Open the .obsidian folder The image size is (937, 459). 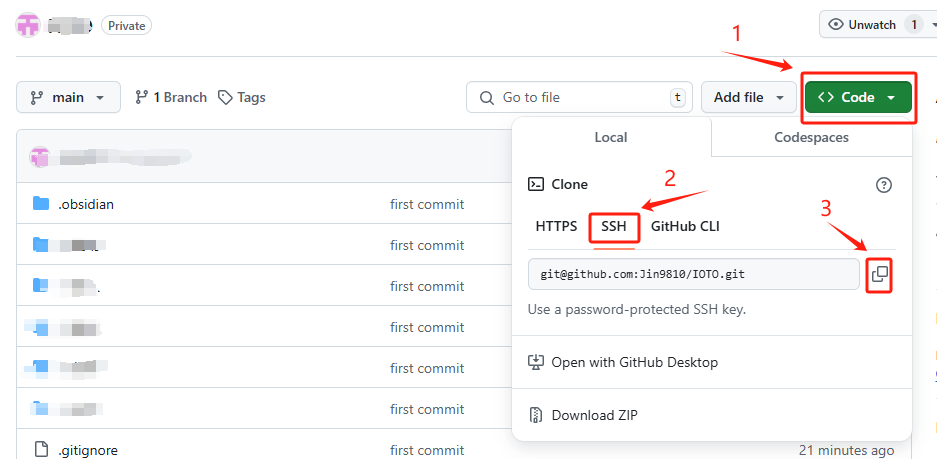click(85, 204)
